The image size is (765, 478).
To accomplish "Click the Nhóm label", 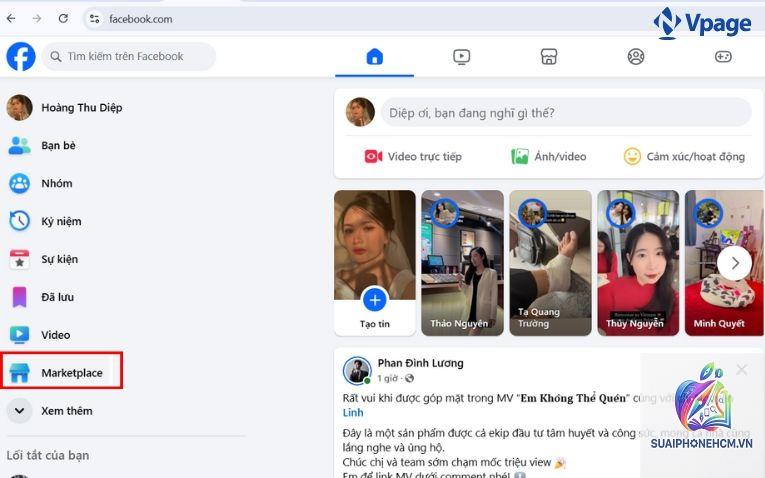I will pyautogui.click(x=57, y=183).
